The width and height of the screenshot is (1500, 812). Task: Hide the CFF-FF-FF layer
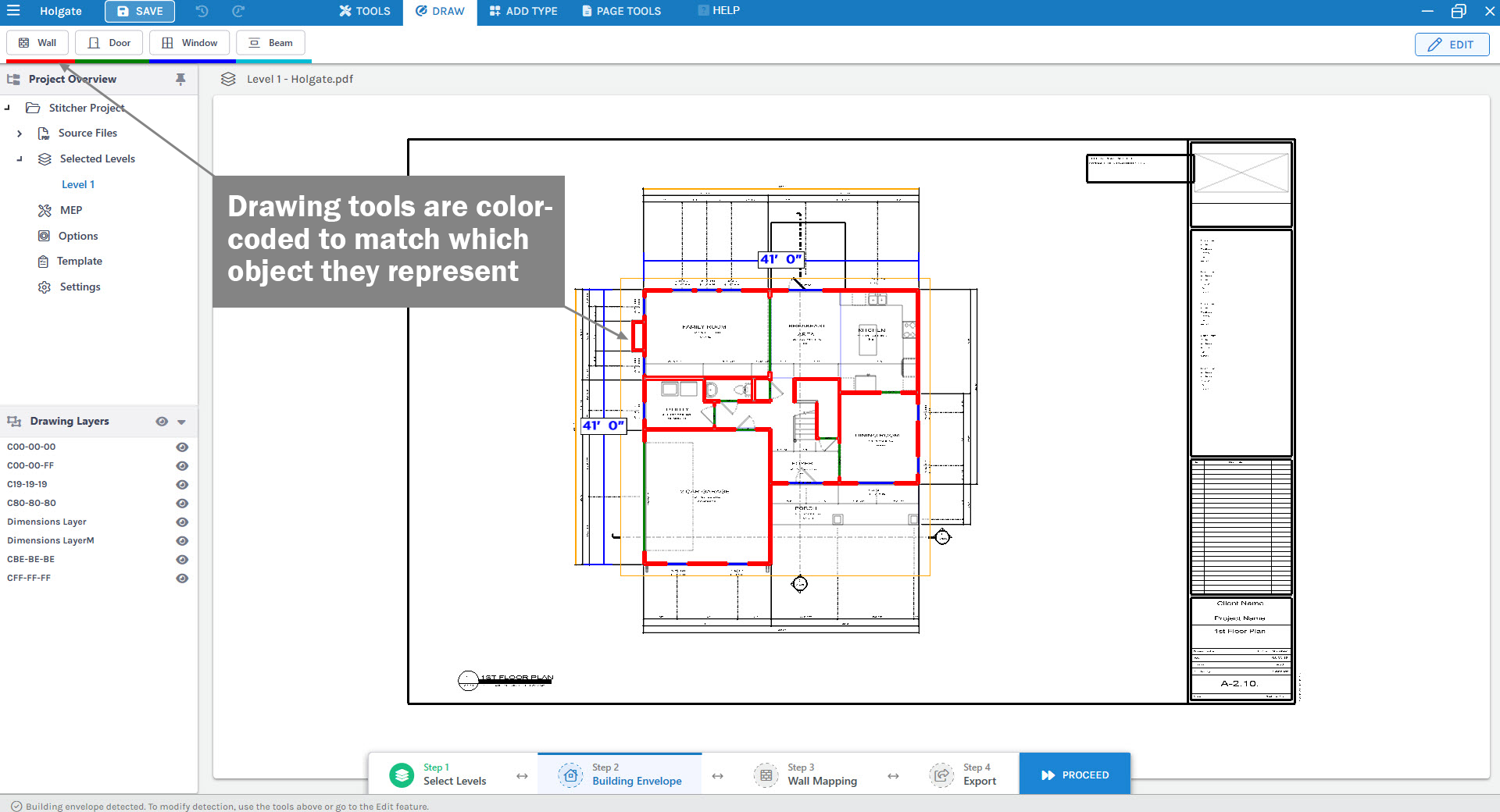point(182,579)
